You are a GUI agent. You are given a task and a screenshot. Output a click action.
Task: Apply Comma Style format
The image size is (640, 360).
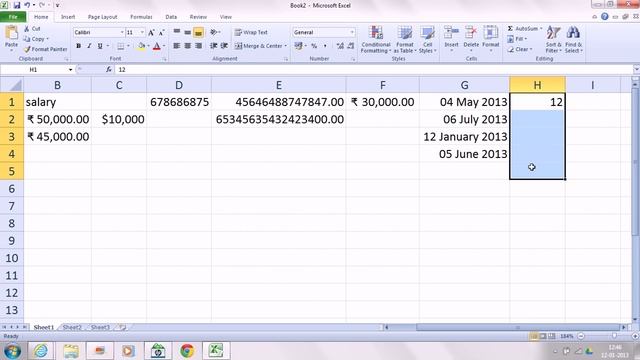pyautogui.click(x=325, y=46)
